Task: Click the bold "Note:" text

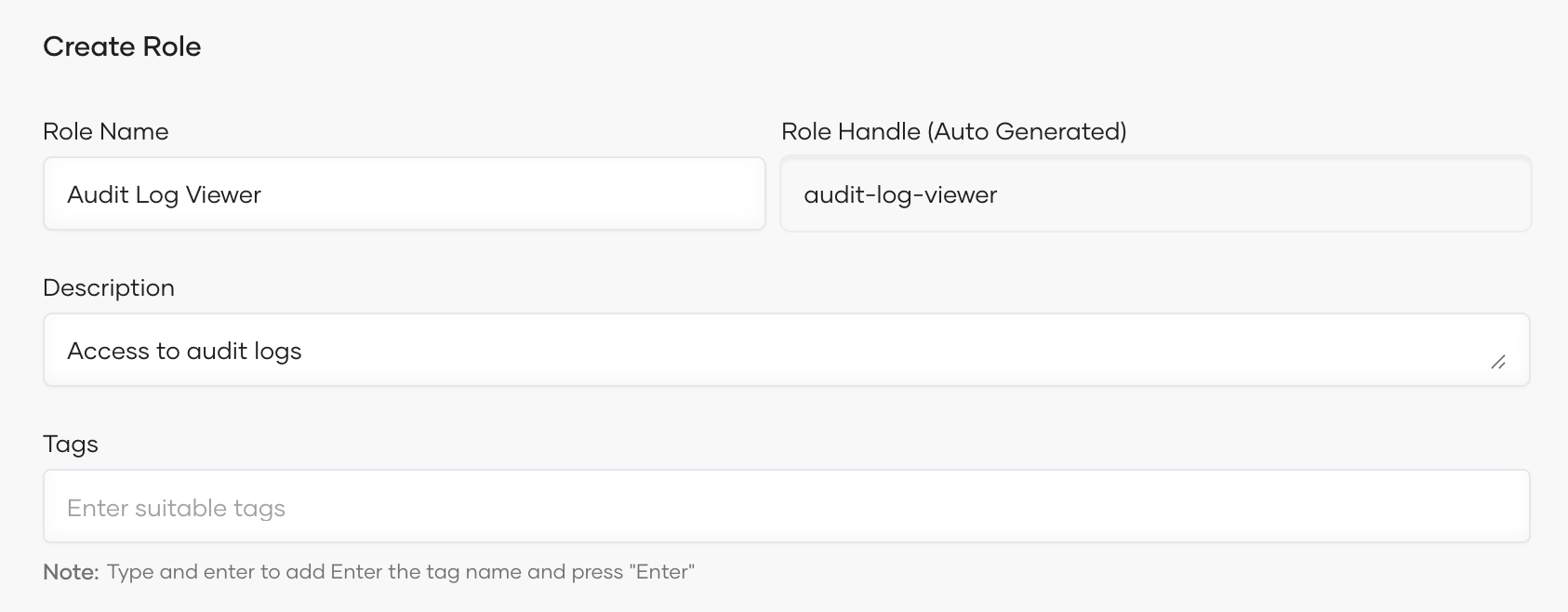Action: click(x=71, y=572)
